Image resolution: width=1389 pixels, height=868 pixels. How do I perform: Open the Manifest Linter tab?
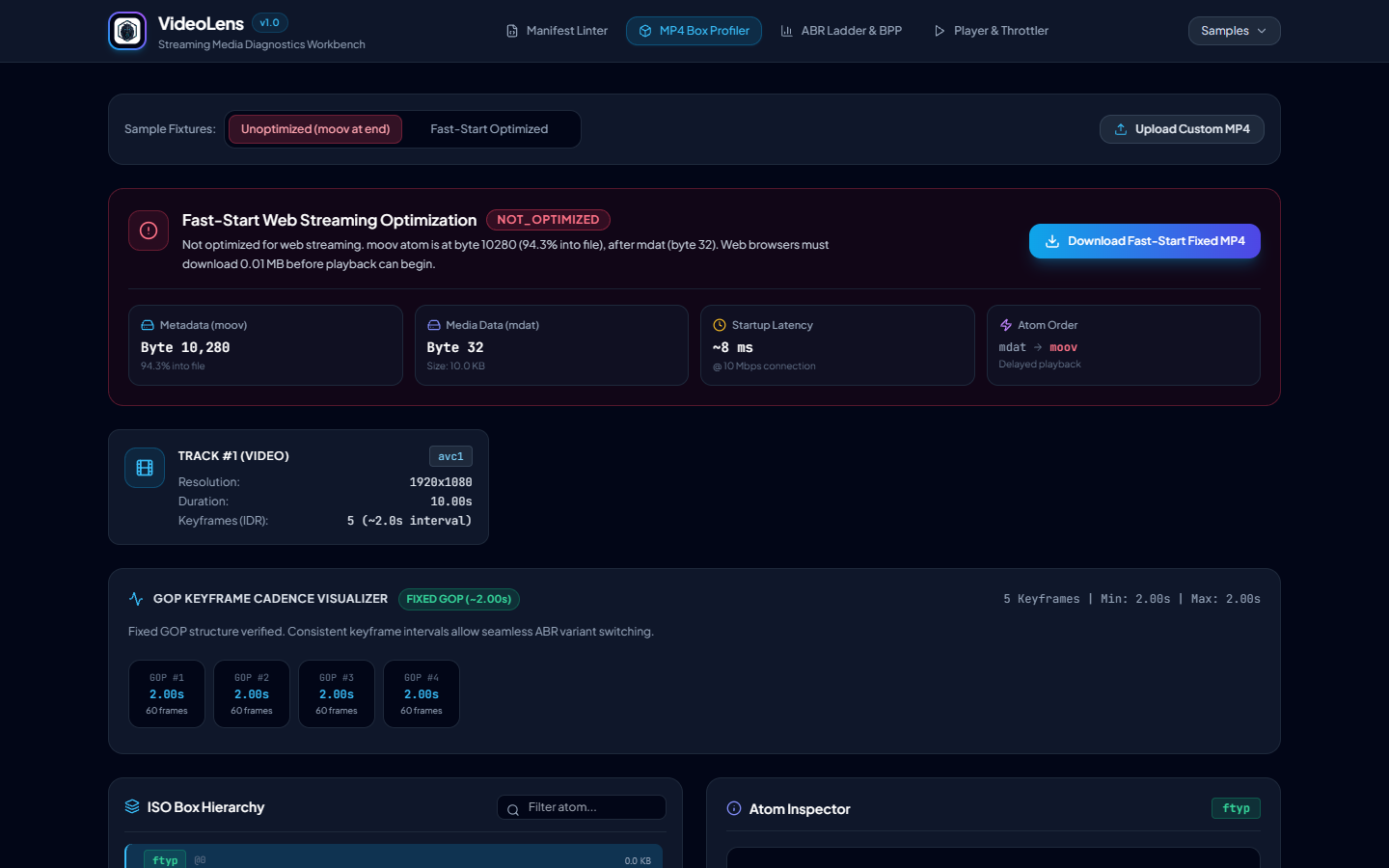click(x=557, y=31)
